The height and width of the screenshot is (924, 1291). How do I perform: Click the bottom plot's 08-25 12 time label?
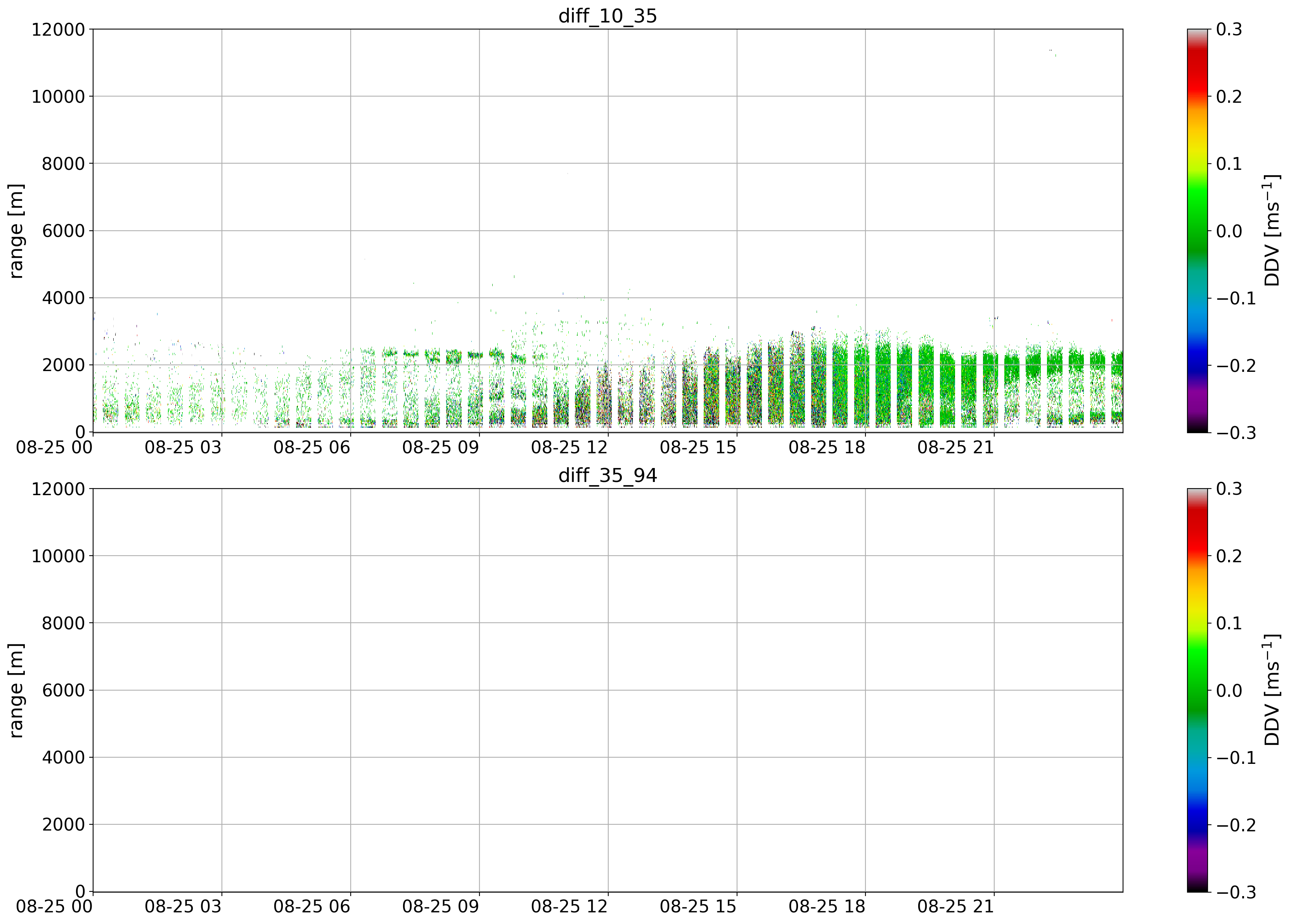click(x=569, y=907)
